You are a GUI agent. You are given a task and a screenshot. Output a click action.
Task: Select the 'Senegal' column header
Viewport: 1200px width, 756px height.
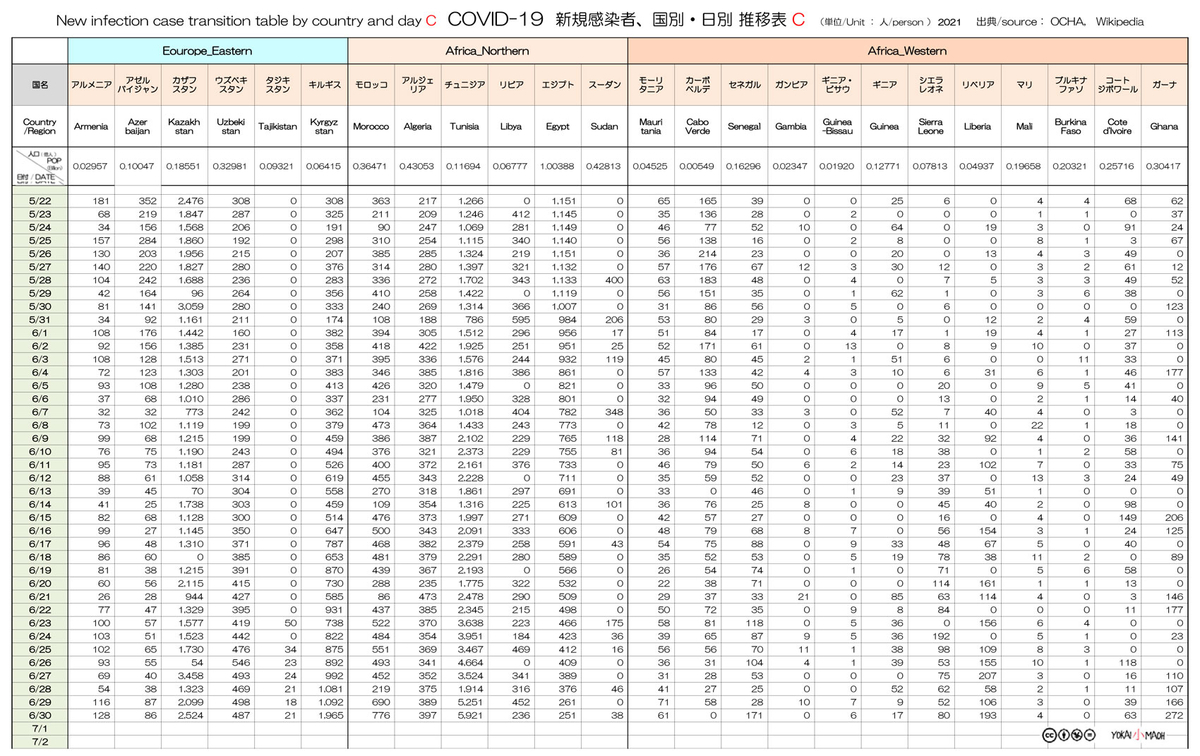(743, 127)
